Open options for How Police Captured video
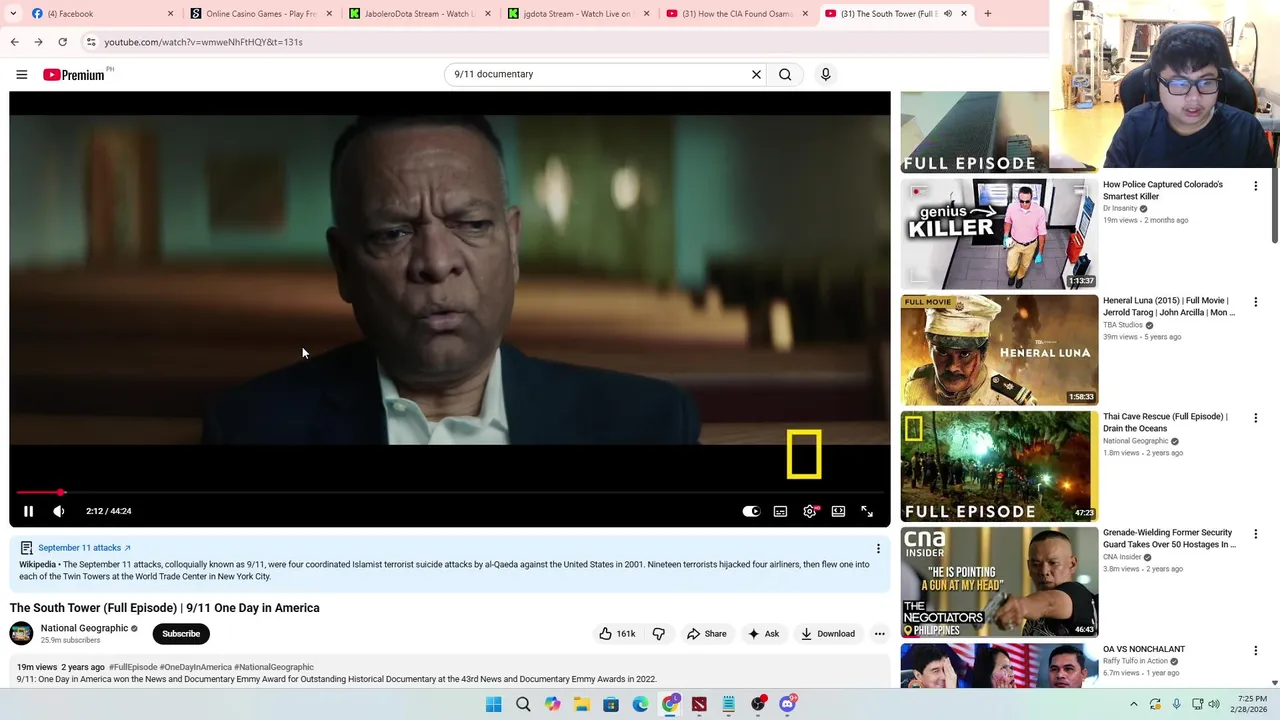1280x720 pixels. [x=1255, y=186]
